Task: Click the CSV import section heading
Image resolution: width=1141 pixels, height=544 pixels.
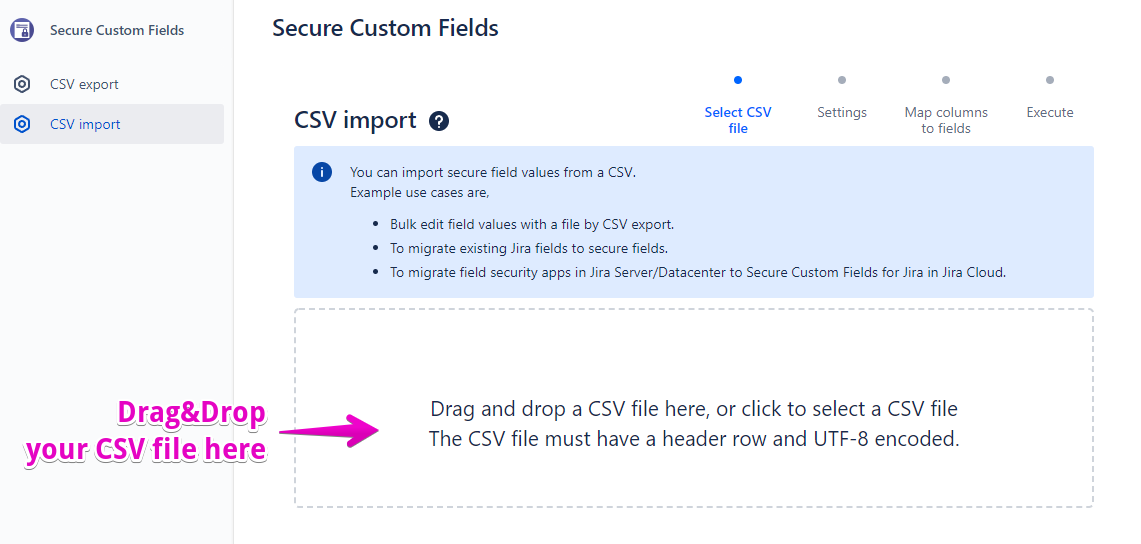Action: 355,120
